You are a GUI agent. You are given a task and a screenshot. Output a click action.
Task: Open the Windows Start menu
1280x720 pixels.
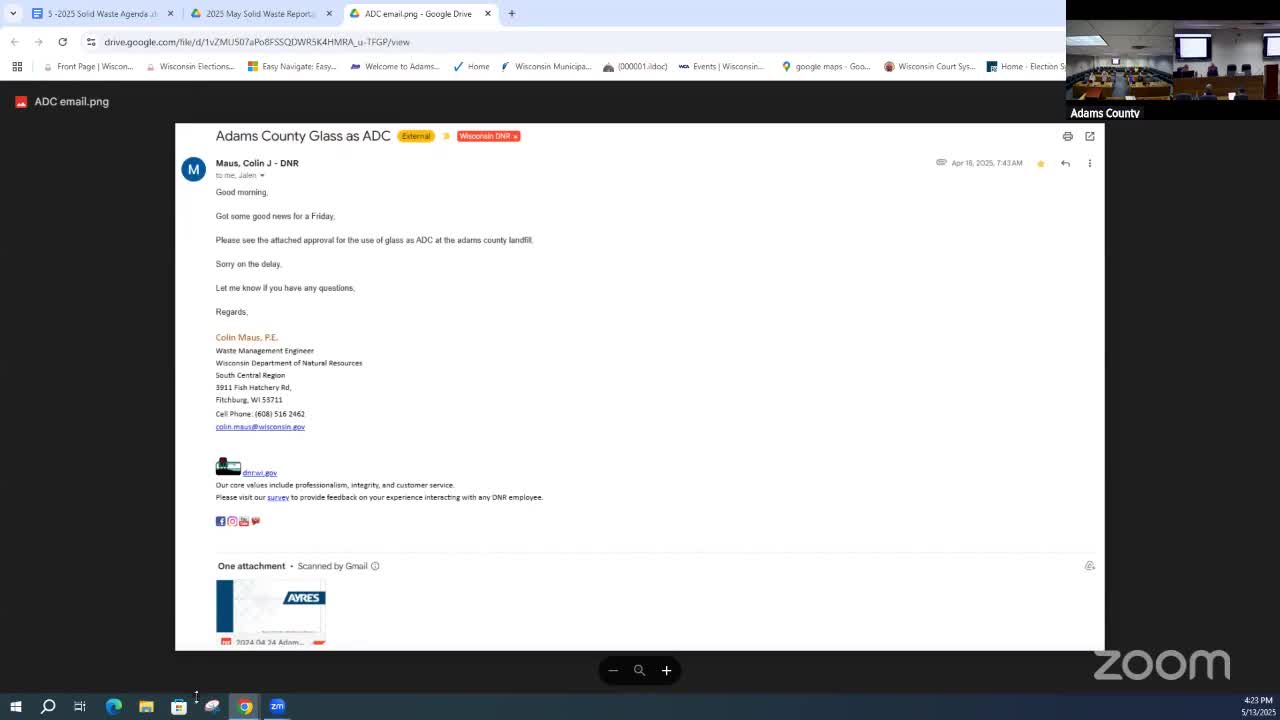(15, 707)
